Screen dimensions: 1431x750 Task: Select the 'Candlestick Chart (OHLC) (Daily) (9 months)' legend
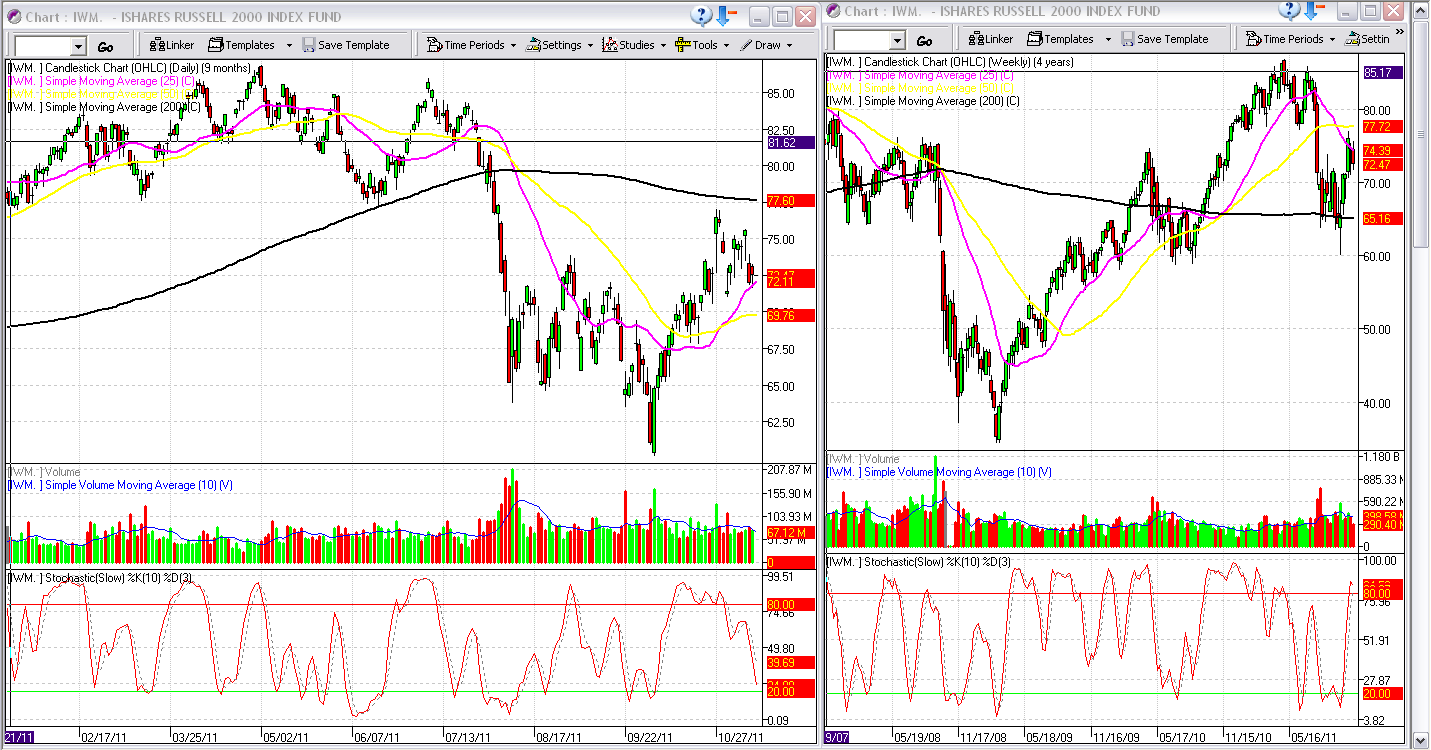pyautogui.click(x=130, y=68)
